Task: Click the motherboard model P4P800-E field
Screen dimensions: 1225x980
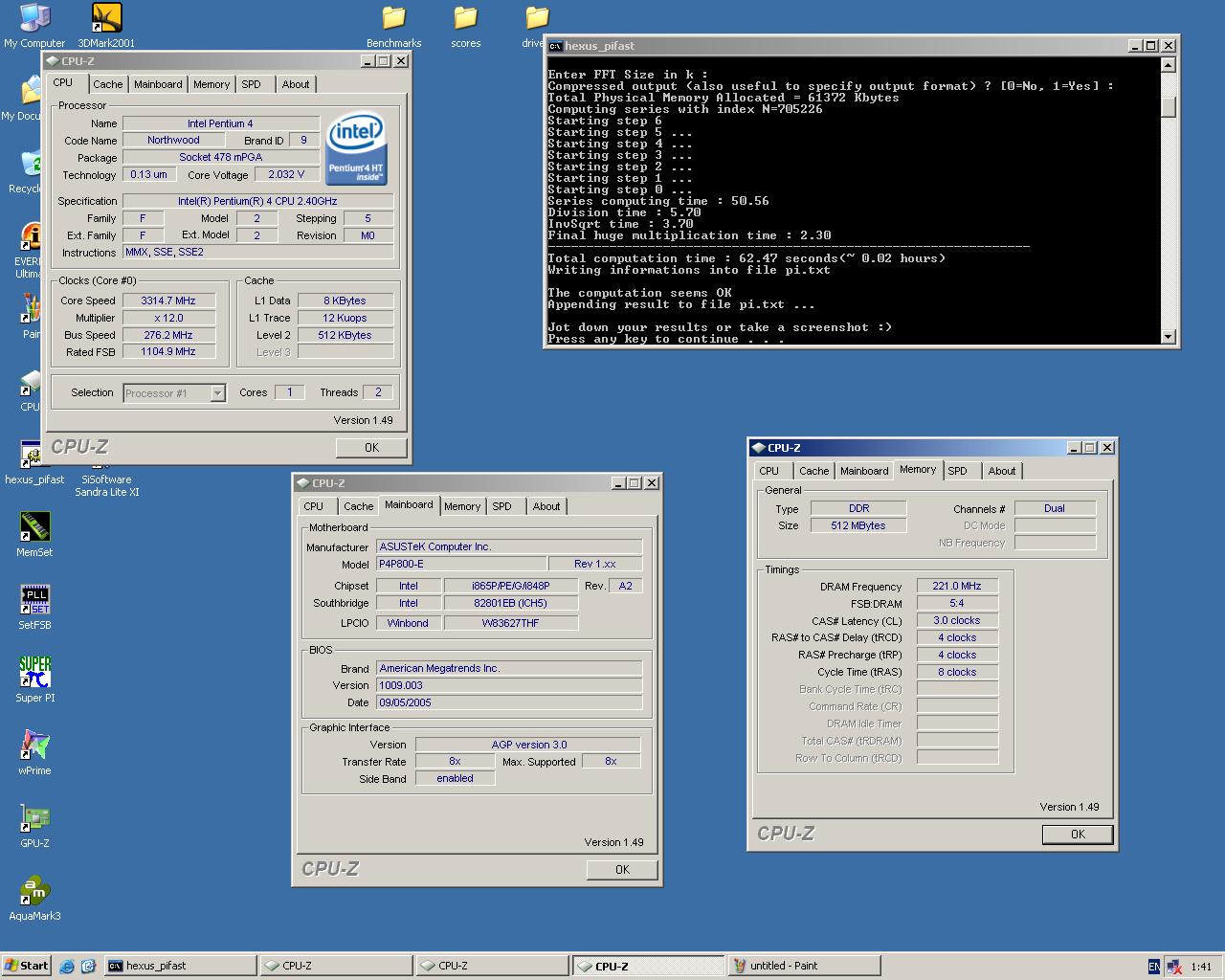Action: (x=461, y=564)
